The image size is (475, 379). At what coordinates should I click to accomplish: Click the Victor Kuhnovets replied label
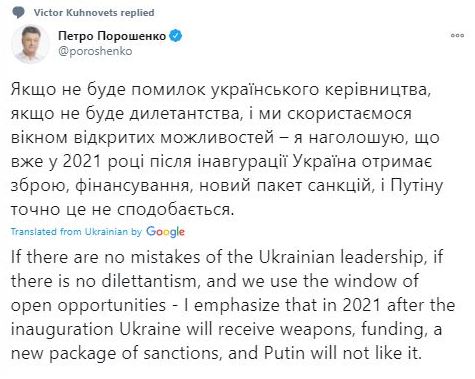tap(94, 13)
